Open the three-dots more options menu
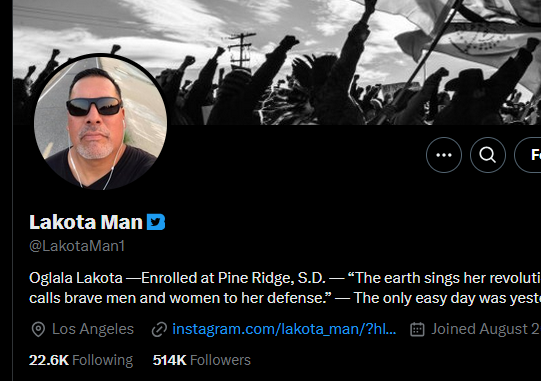Viewport: 541px width, 381px height. [x=444, y=155]
